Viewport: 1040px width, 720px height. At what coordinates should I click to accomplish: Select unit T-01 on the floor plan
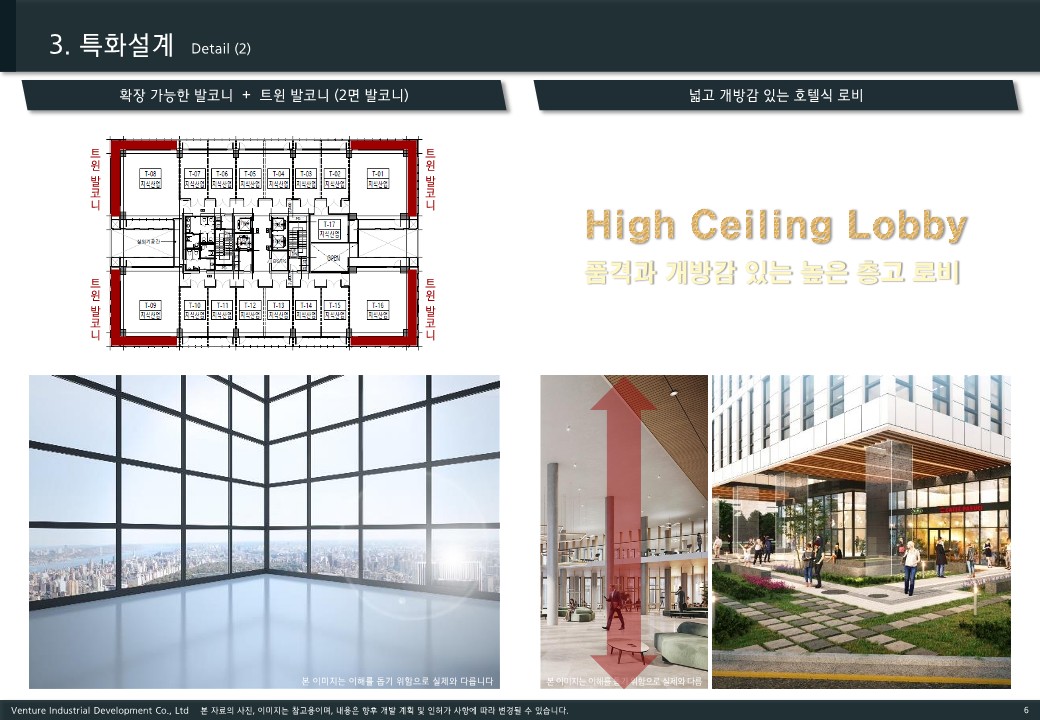[379, 179]
